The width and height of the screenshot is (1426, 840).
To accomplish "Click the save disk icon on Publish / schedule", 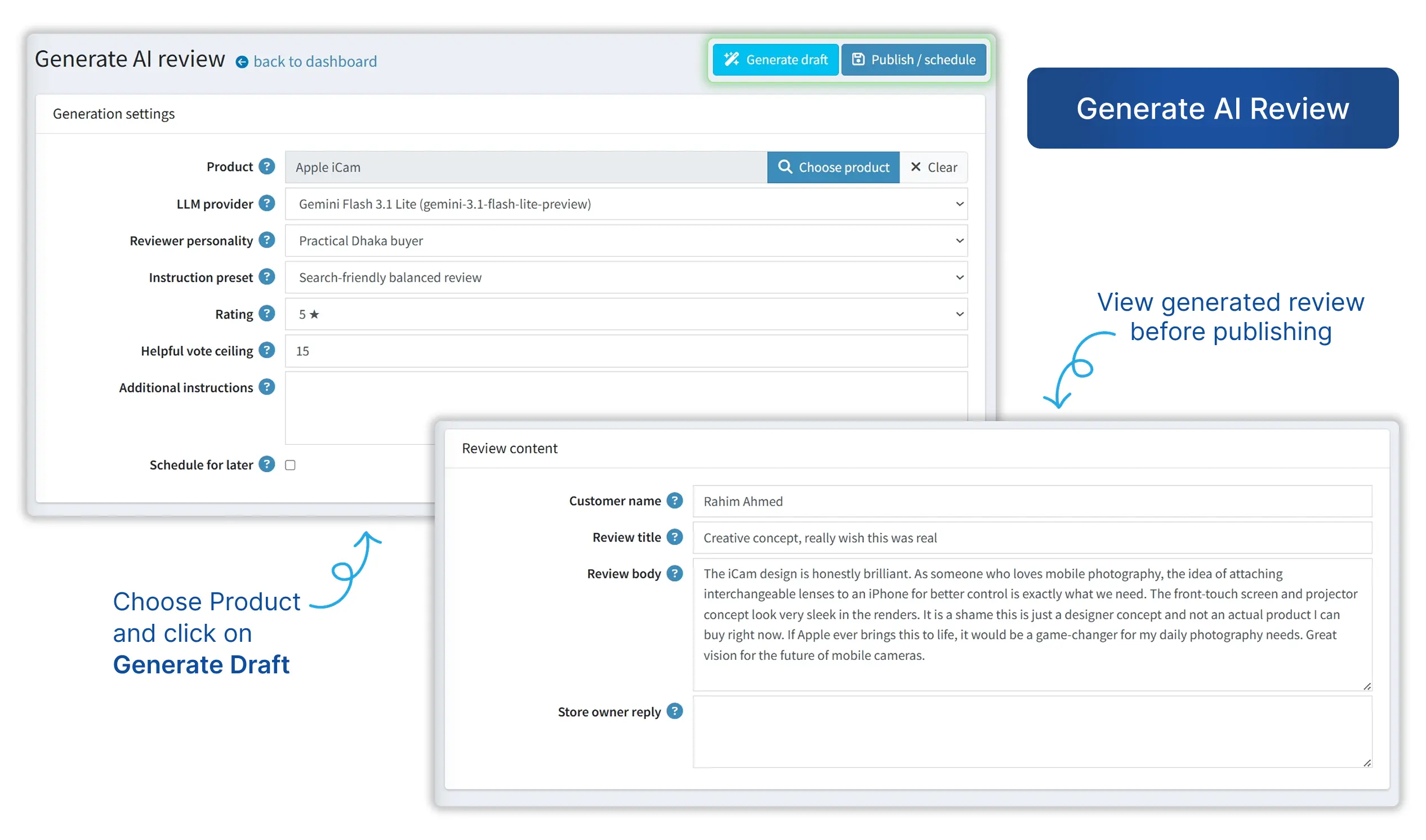I will 858,59.
